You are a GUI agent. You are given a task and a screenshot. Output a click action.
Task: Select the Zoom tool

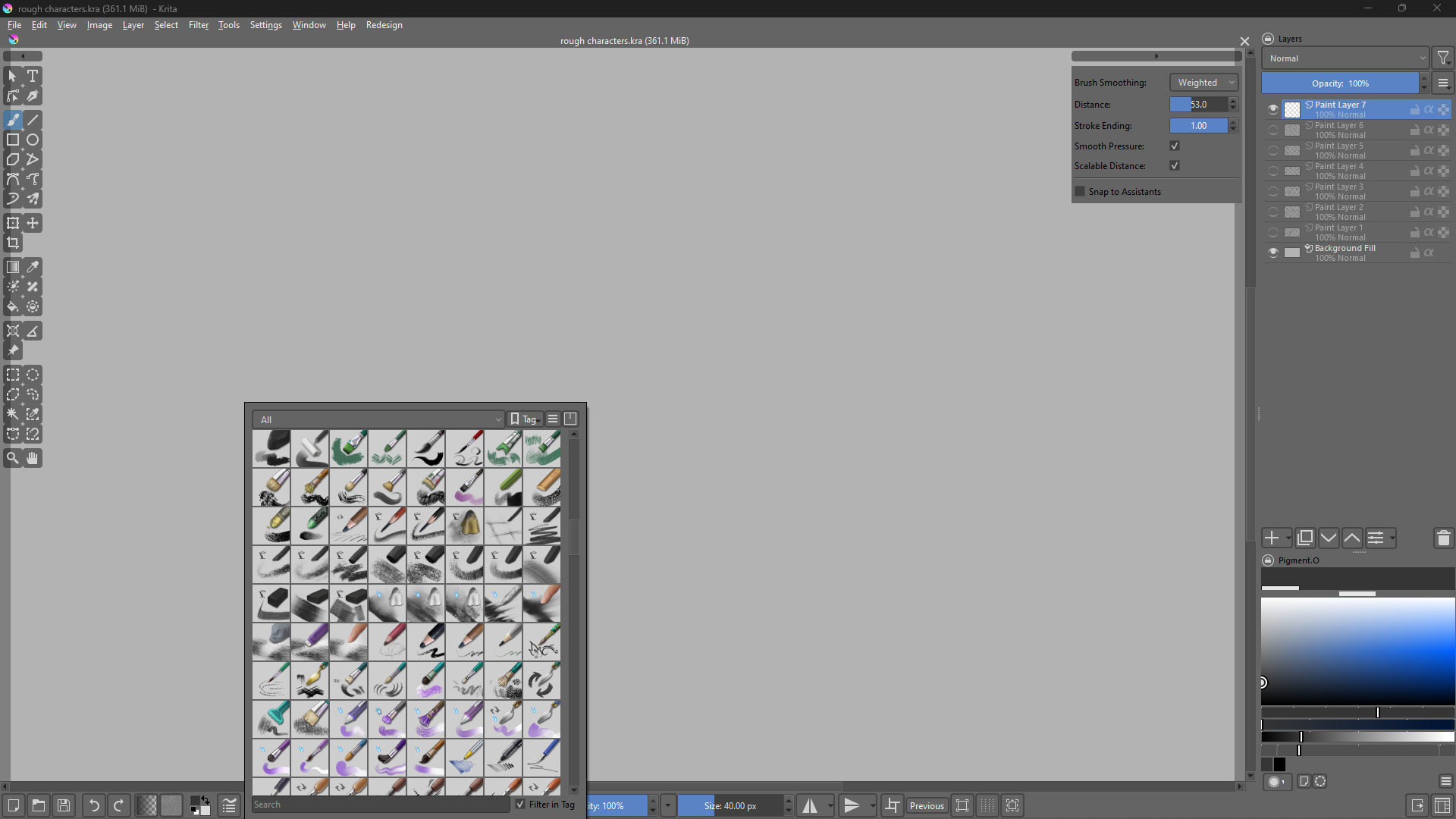[13, 458]
